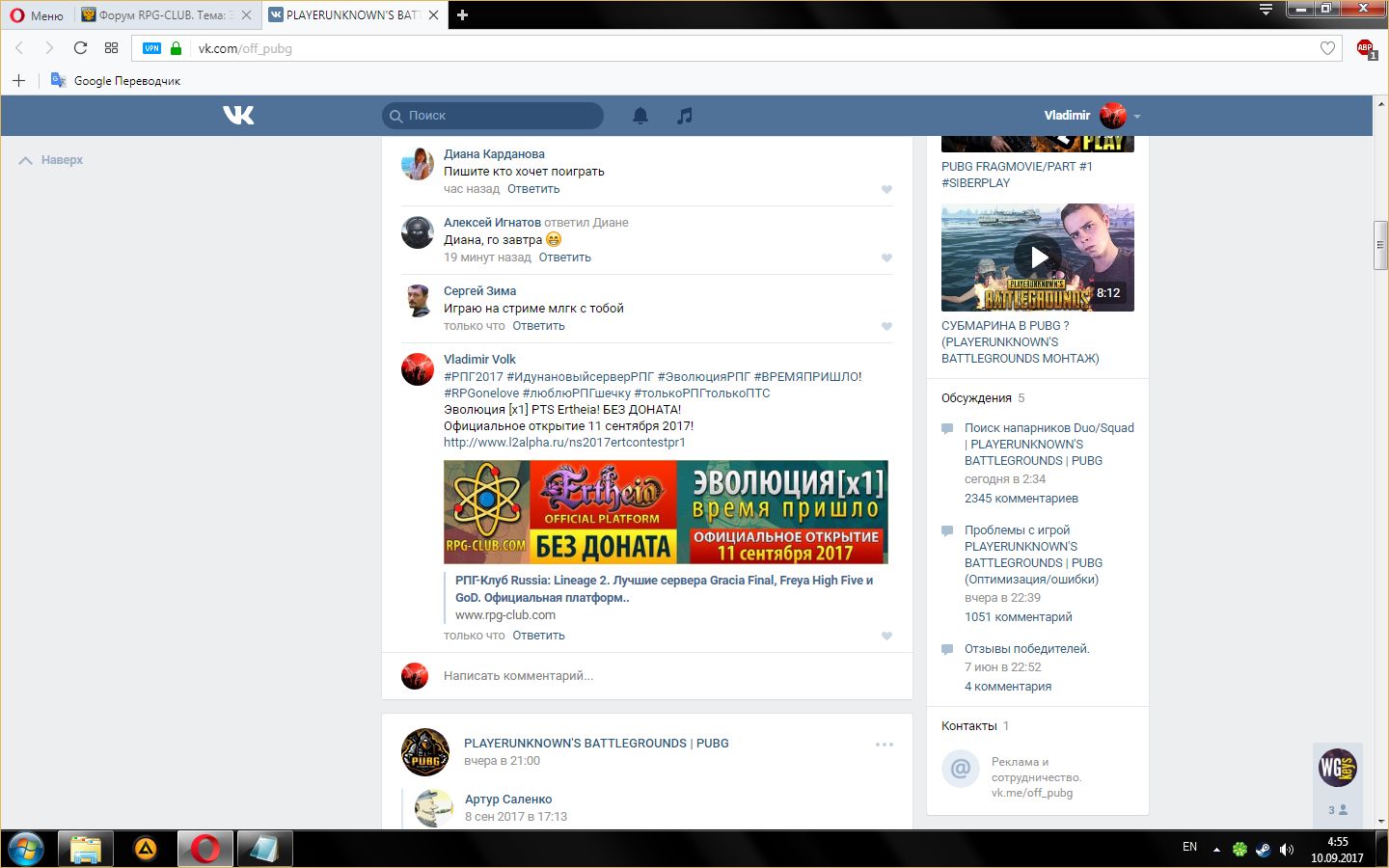Close the Форум RPG-CLUB tab
The height and width of the screenshot is (868, 1389).
coord(247,15)
